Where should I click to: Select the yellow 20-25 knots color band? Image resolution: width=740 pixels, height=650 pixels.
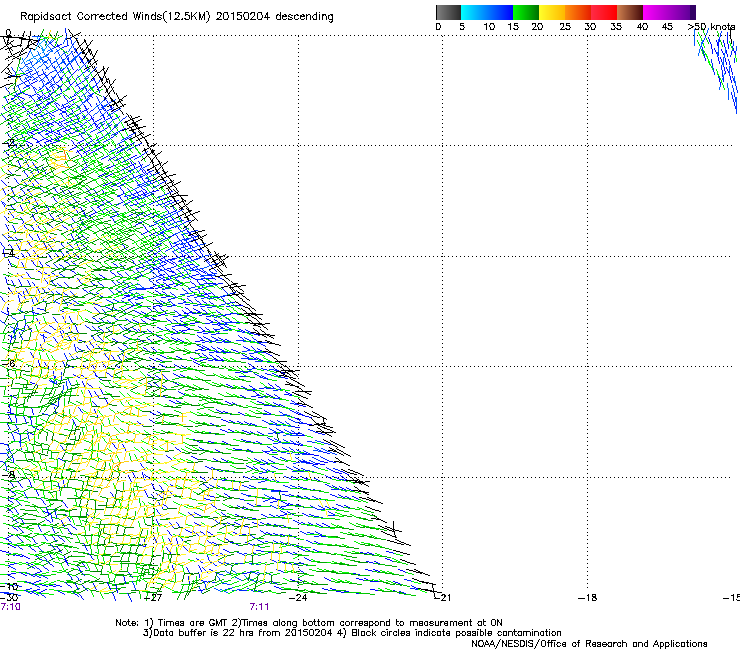point(552,12)
